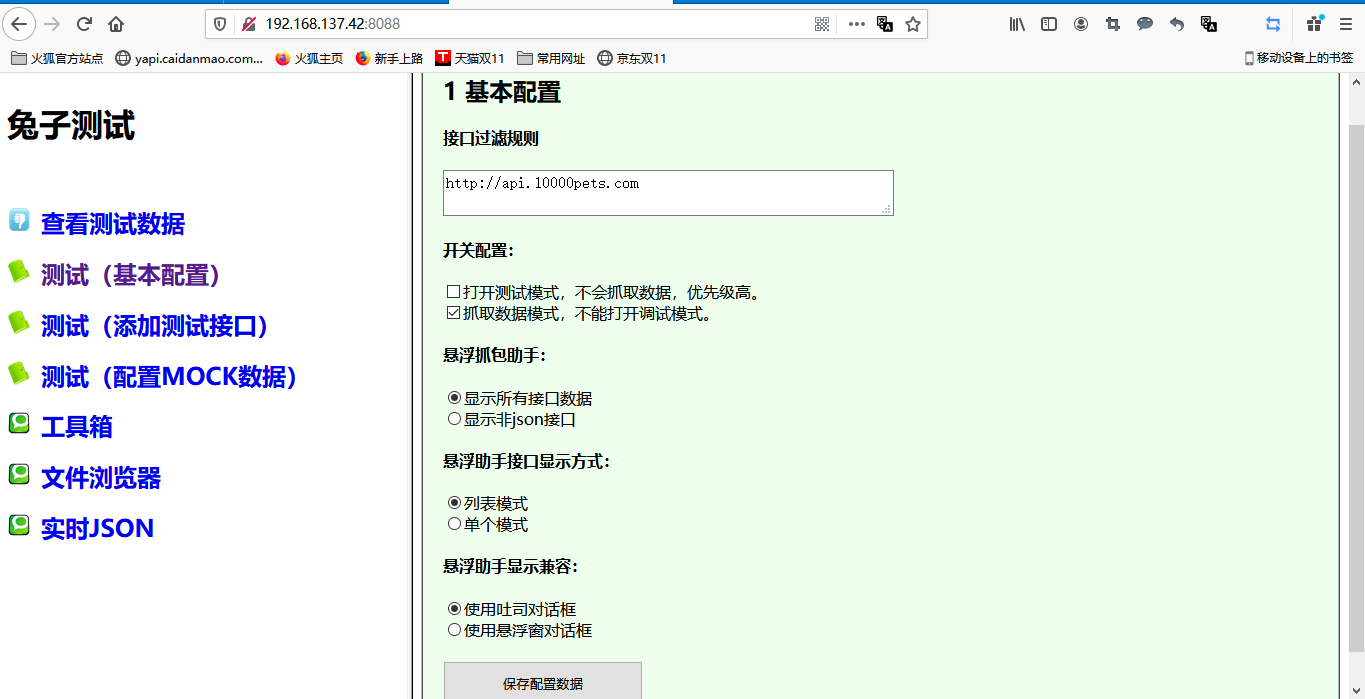Image resolution: width=1365 pixels, height=699 pixels.
Task: Click the insecure connection padlock icon
Action: [248, 24]
